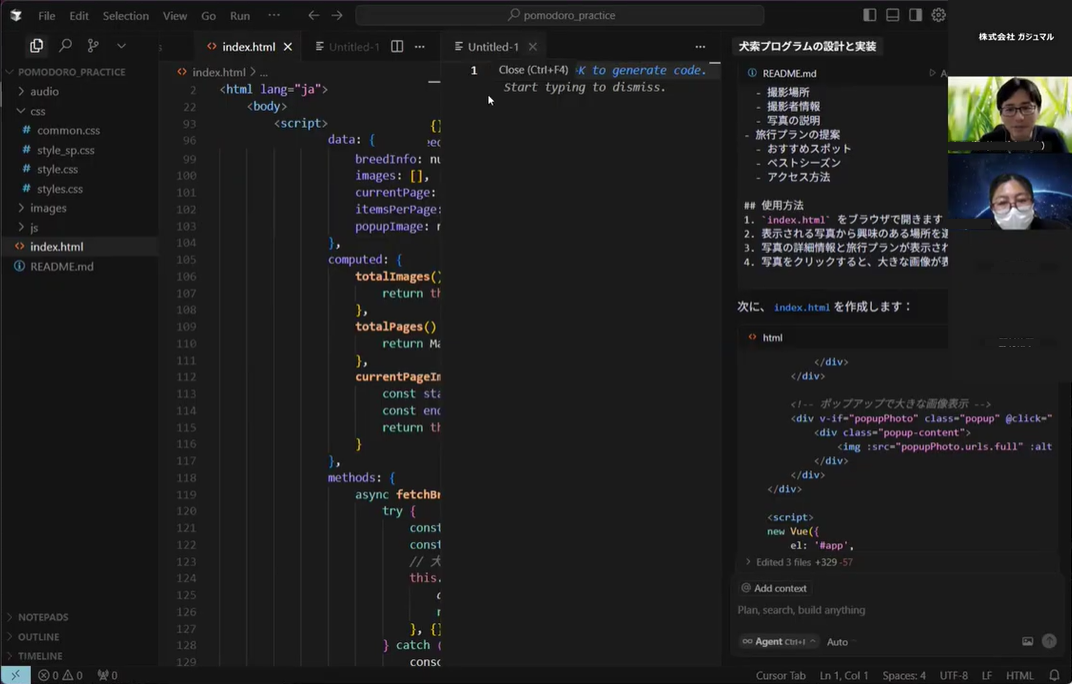Open right editor group more actions
Screen dimensions: 1072x684
(700, 47)
